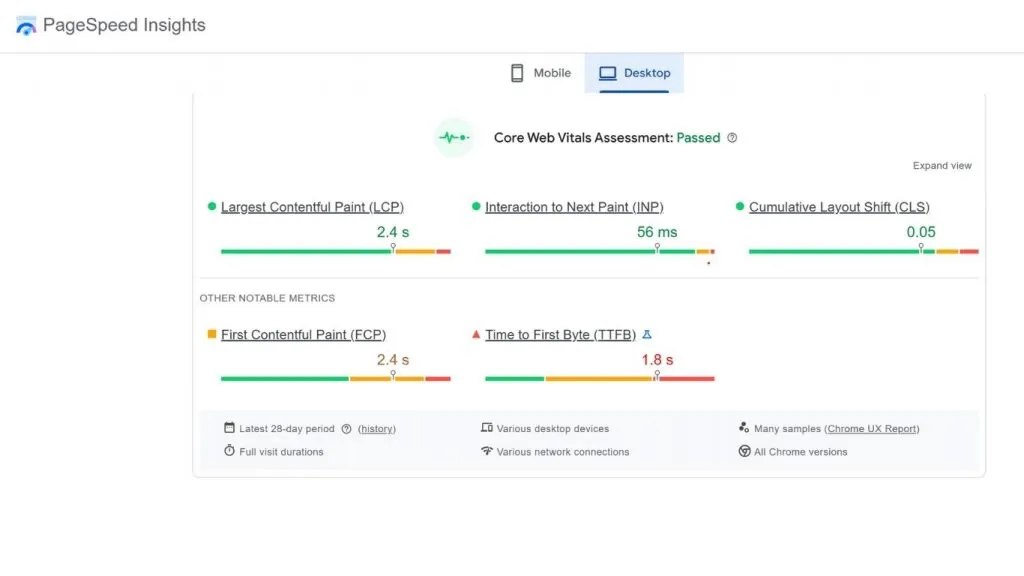Click the PageSpeed Insights logo icon
The width and height of the screenshot is (1024, 576).
coord(26,25)
